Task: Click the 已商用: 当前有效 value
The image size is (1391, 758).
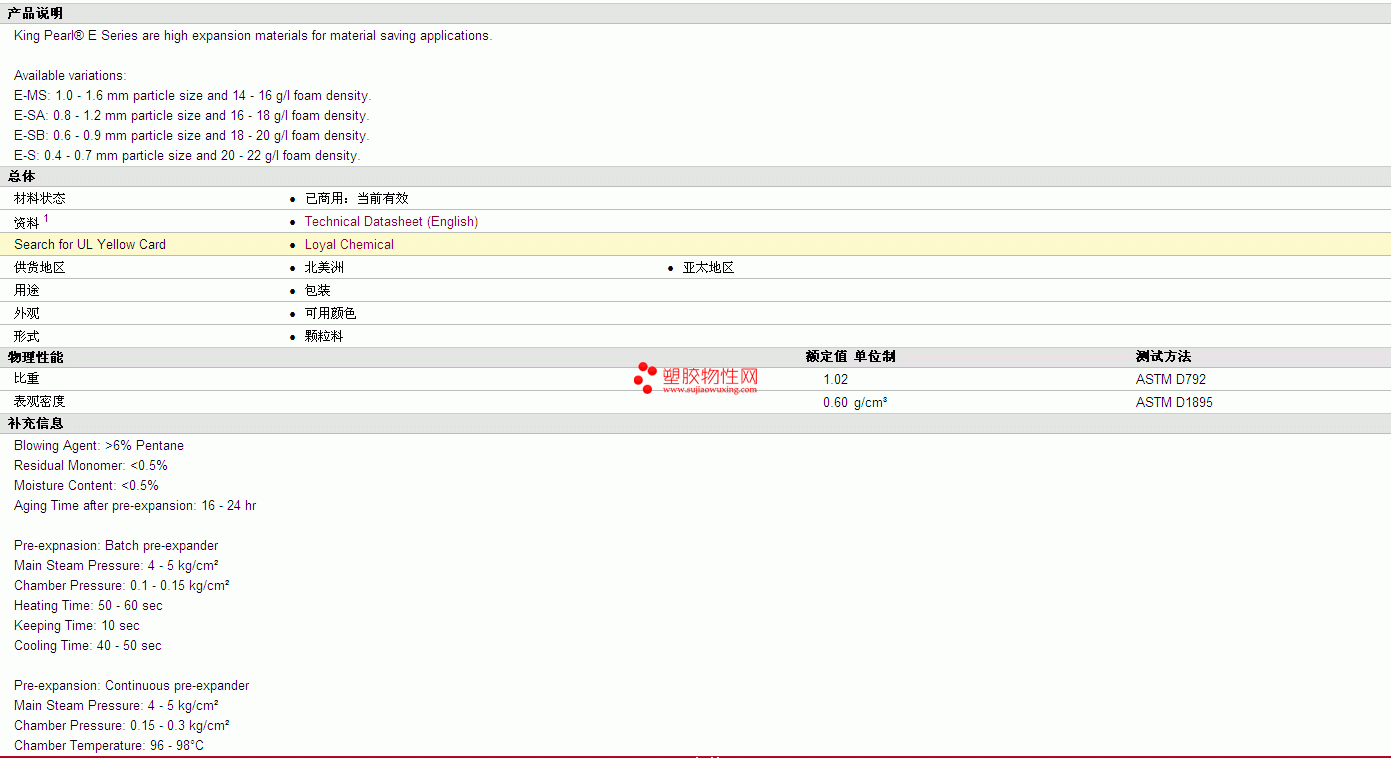Action: point(357,198)
